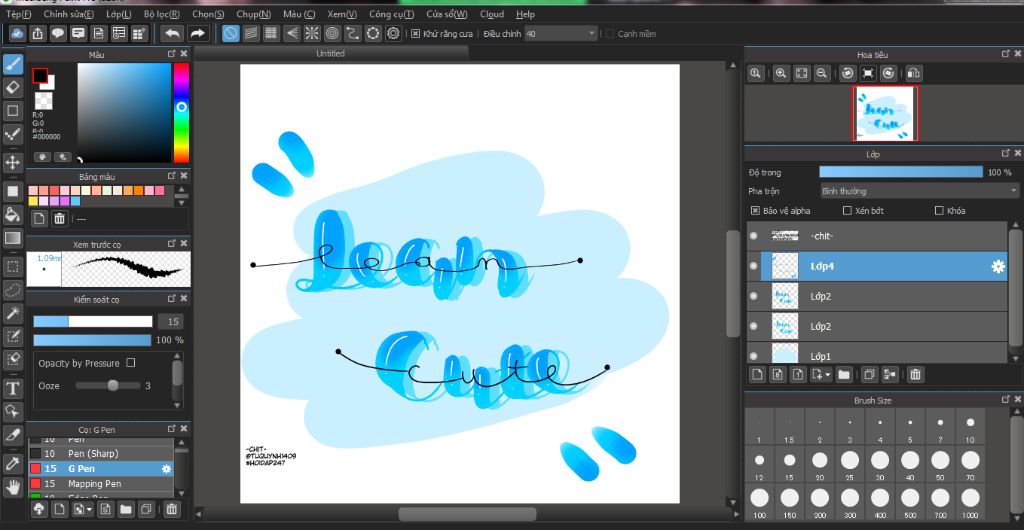Open G Pen brush settings gear
Screen dimensions: 1024x530
(166, 469)
